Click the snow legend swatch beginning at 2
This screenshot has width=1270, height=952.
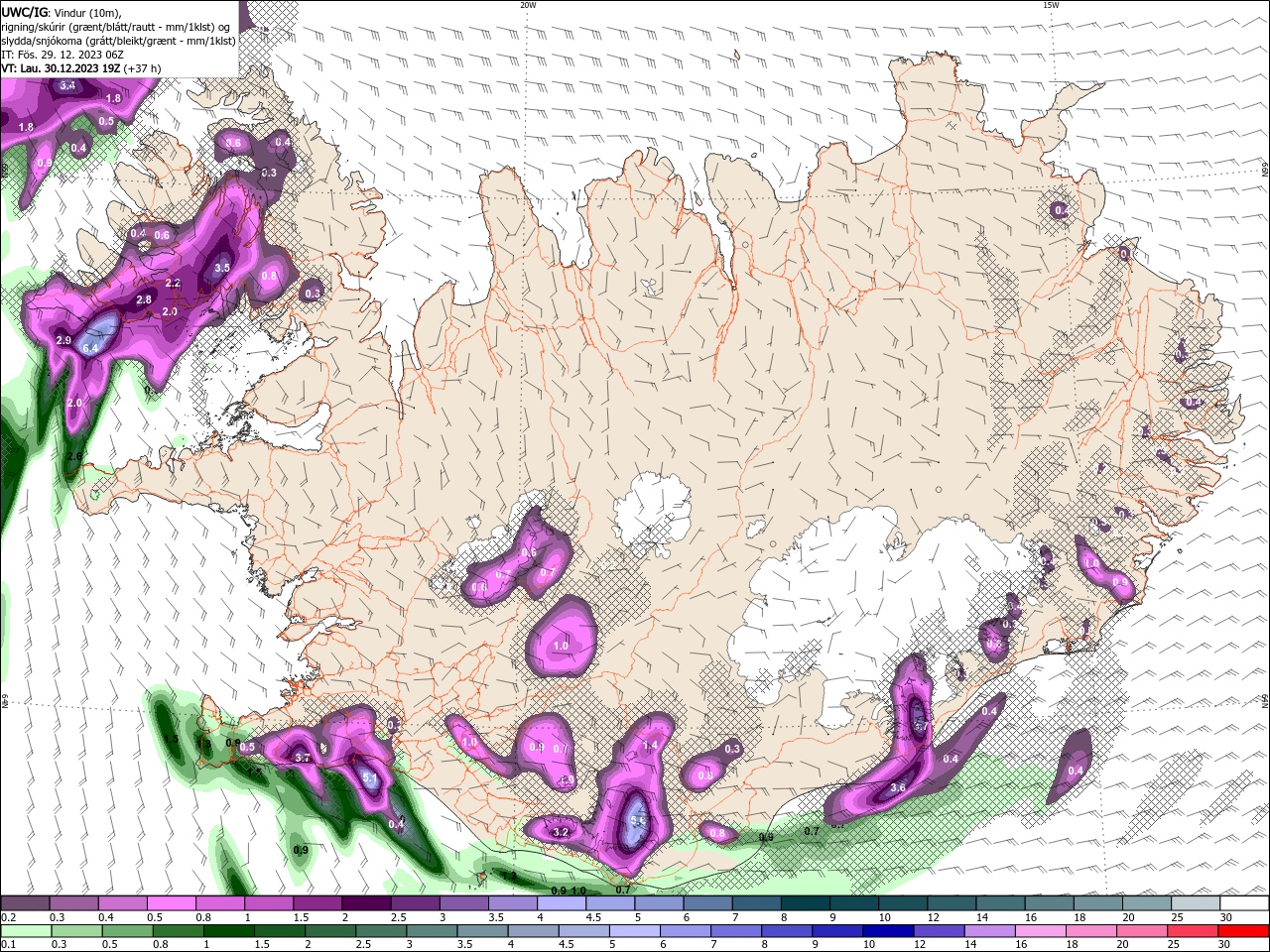[365, 903]
